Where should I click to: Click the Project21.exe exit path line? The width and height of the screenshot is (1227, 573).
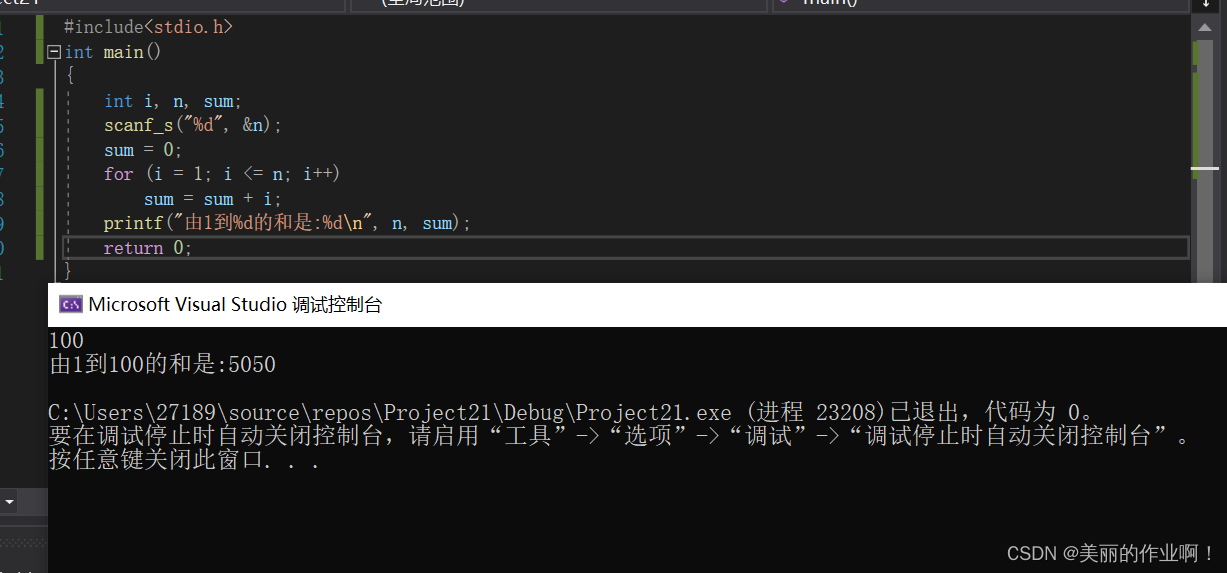[572, 413]
